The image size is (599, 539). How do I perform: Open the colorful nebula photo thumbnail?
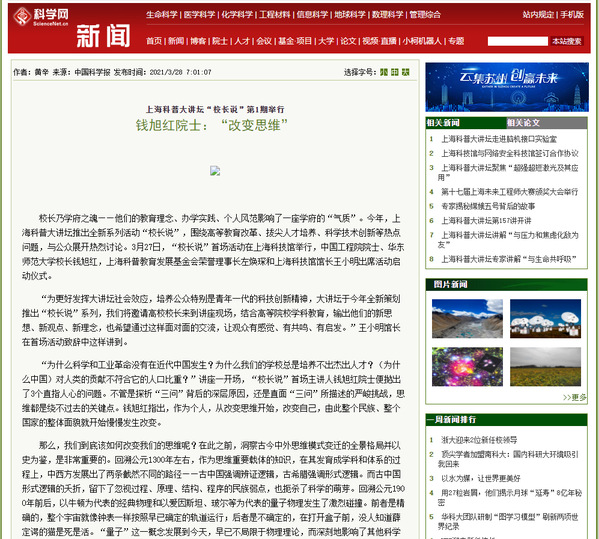tap(467, 367)
